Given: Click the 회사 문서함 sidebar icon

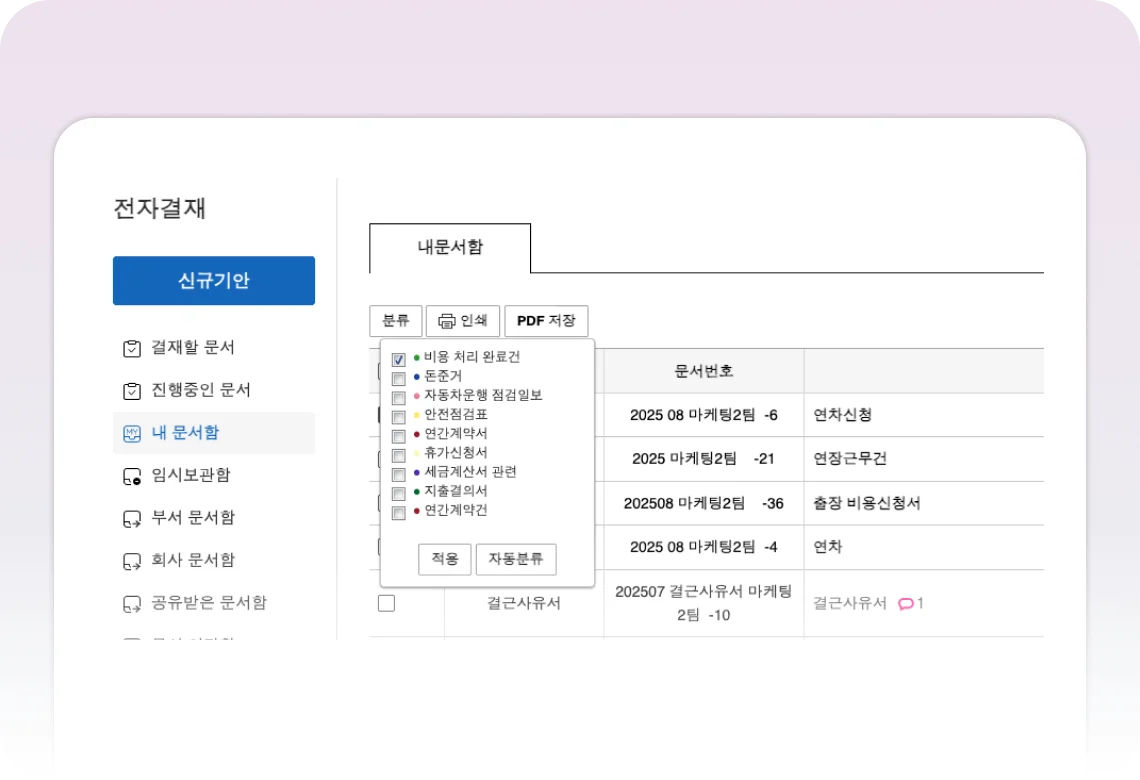Looking at the screenshot, I should pyautogui.click(x=131, y=561).
